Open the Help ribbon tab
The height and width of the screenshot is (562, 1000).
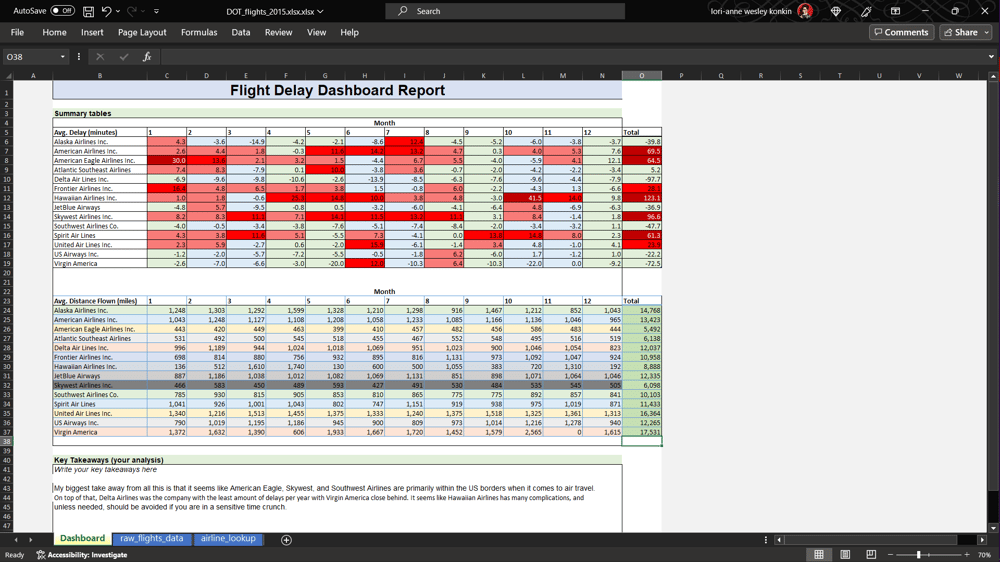click(349, 32)
